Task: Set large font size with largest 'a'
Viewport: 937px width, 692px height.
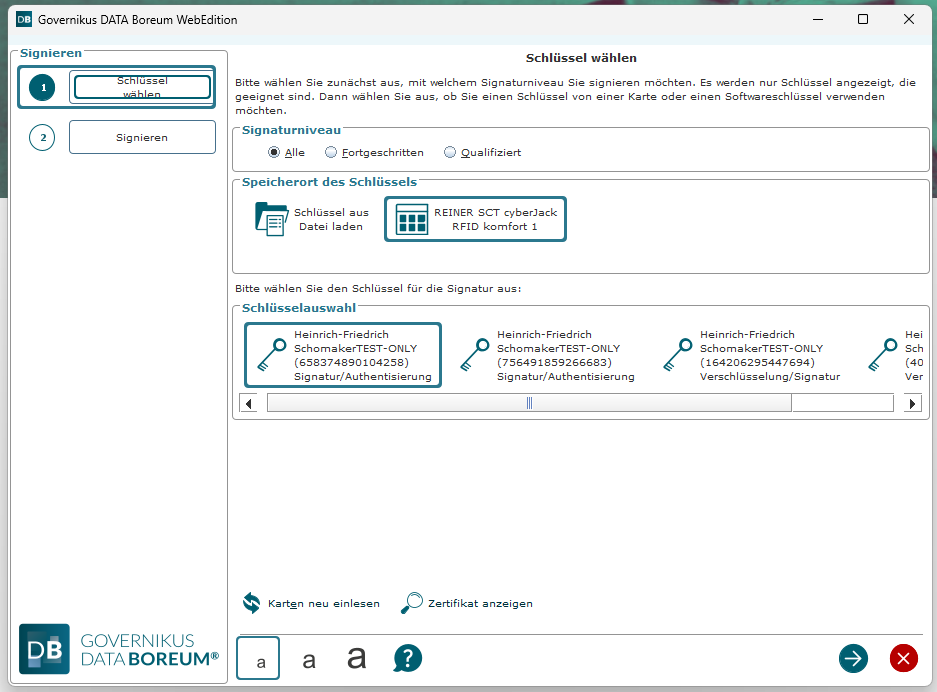Action: [x=357, y=657]
